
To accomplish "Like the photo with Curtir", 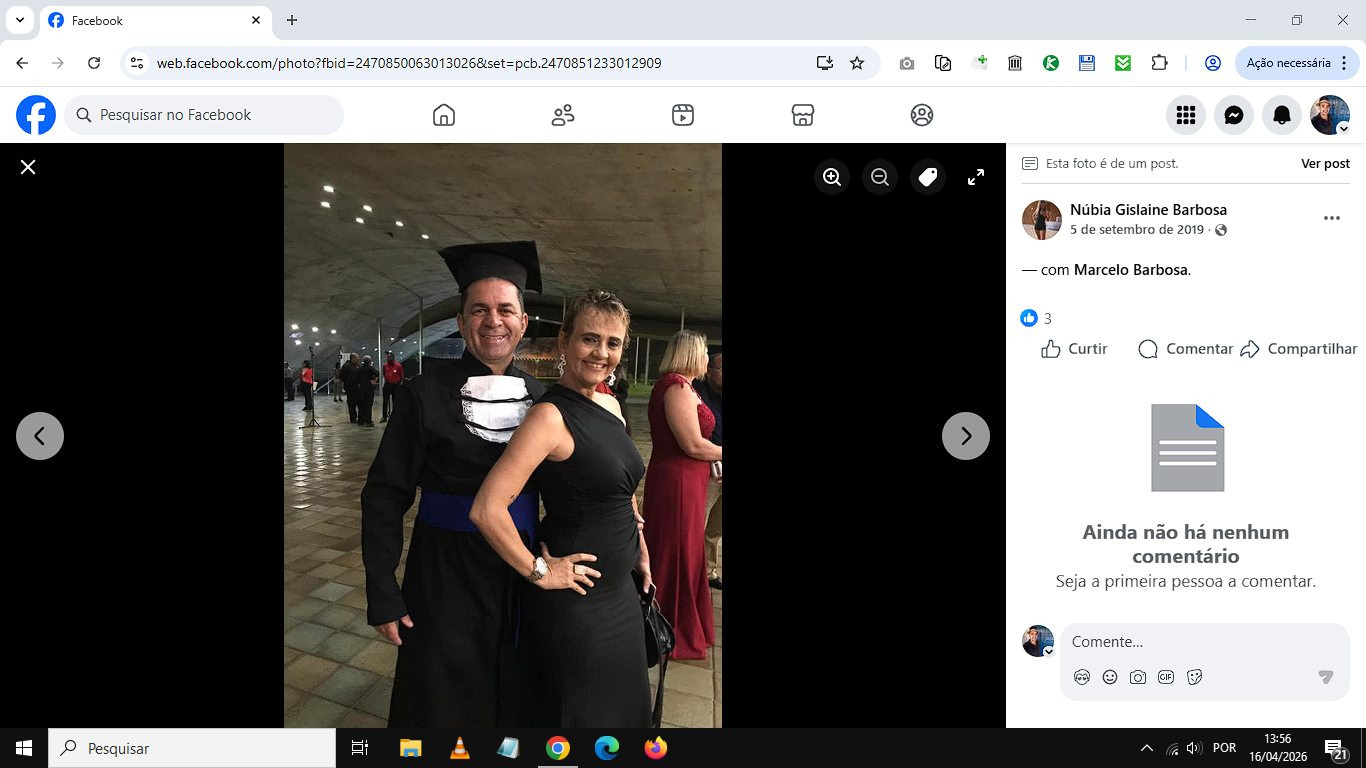I will point(1075,349).
